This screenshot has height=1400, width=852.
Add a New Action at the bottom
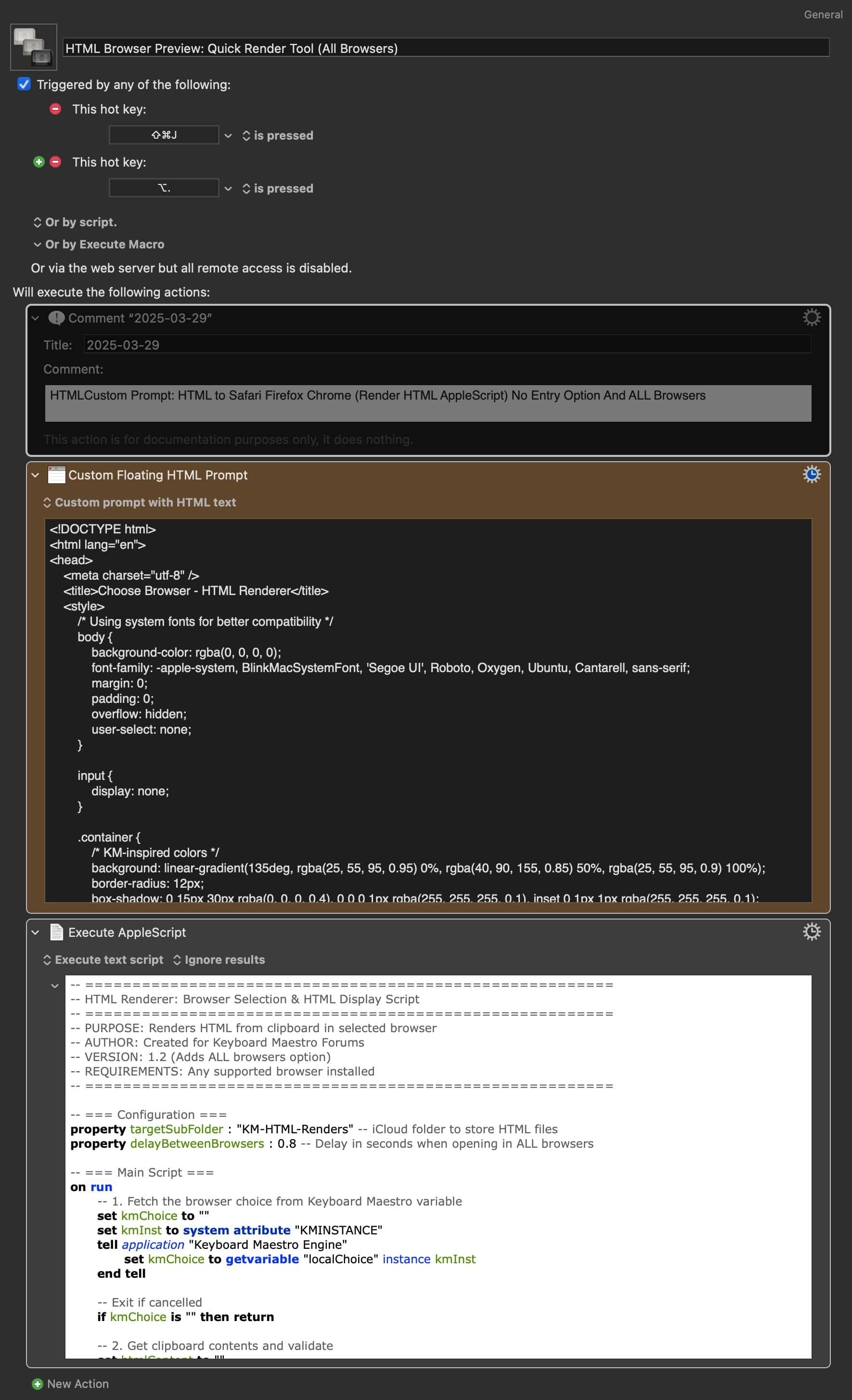[70, 1384]
